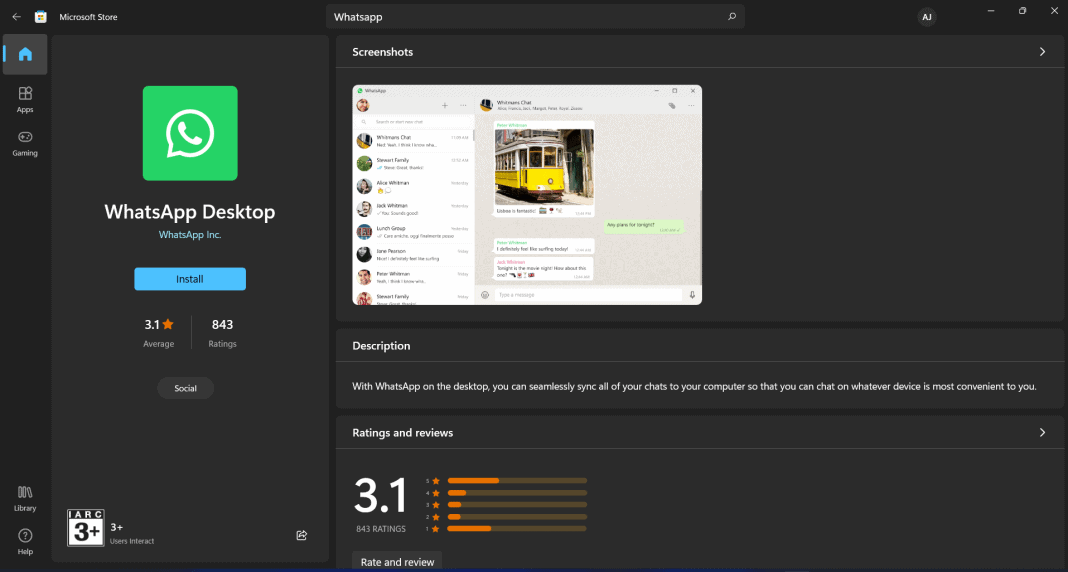Select the Social category tag
The image size is (1068, 572).
click(186, 388)
